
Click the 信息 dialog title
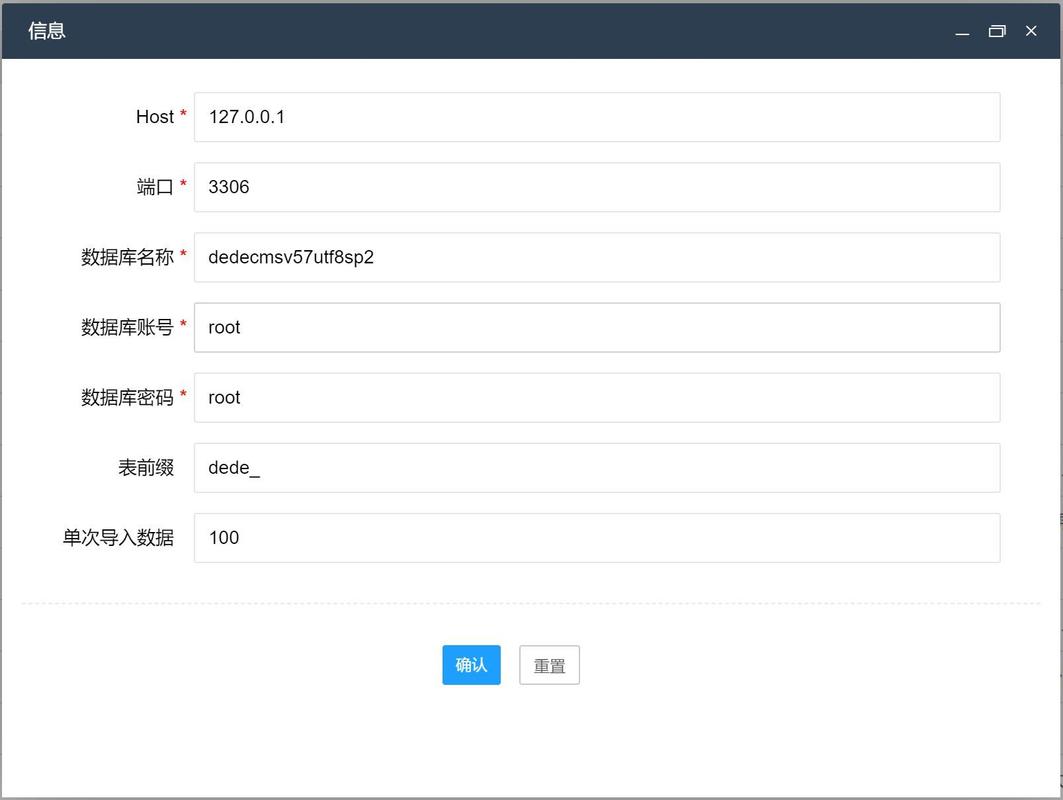(47, 31)
